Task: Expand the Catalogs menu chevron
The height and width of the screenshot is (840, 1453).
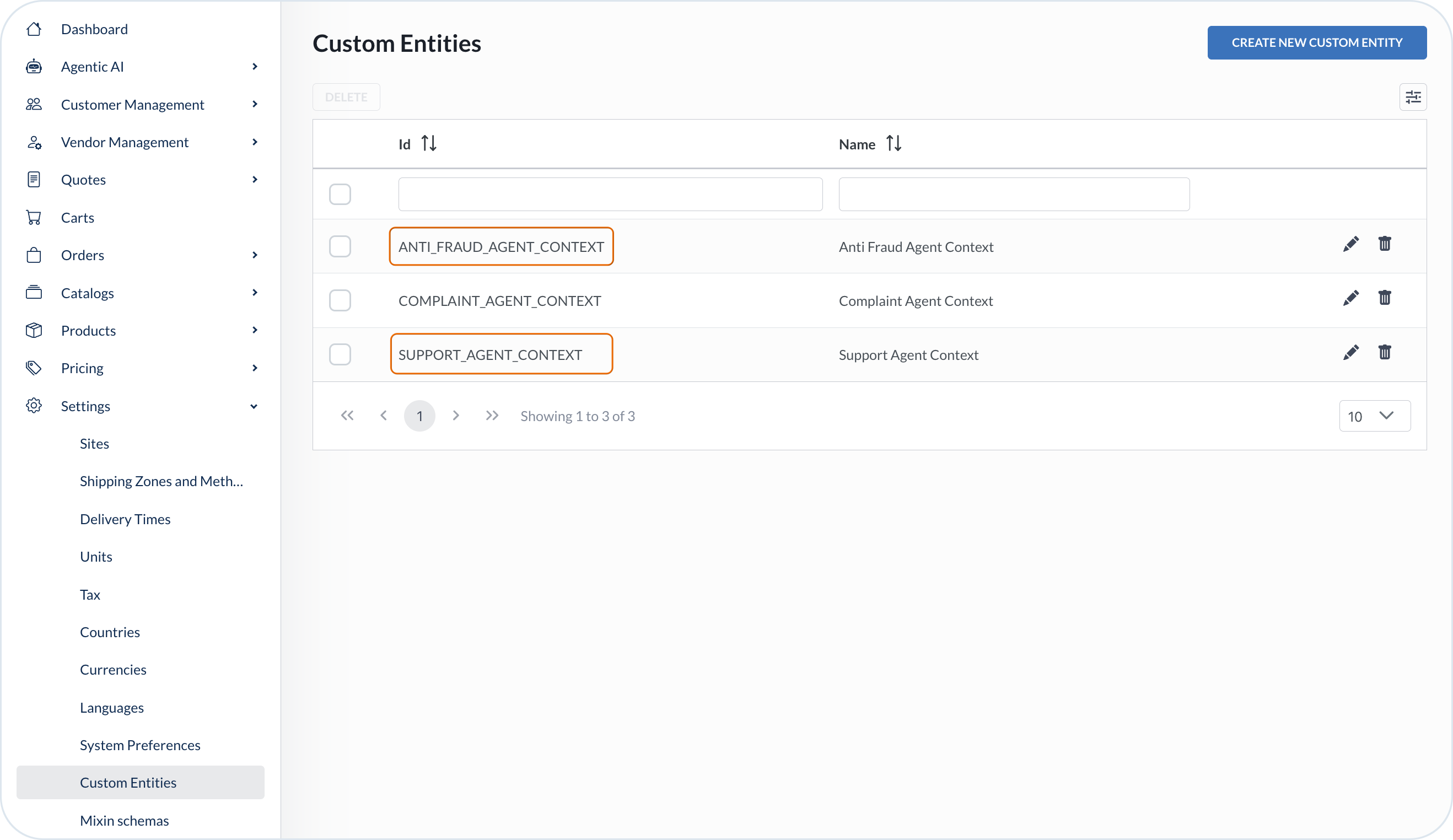Action: [x=255, y=293]
